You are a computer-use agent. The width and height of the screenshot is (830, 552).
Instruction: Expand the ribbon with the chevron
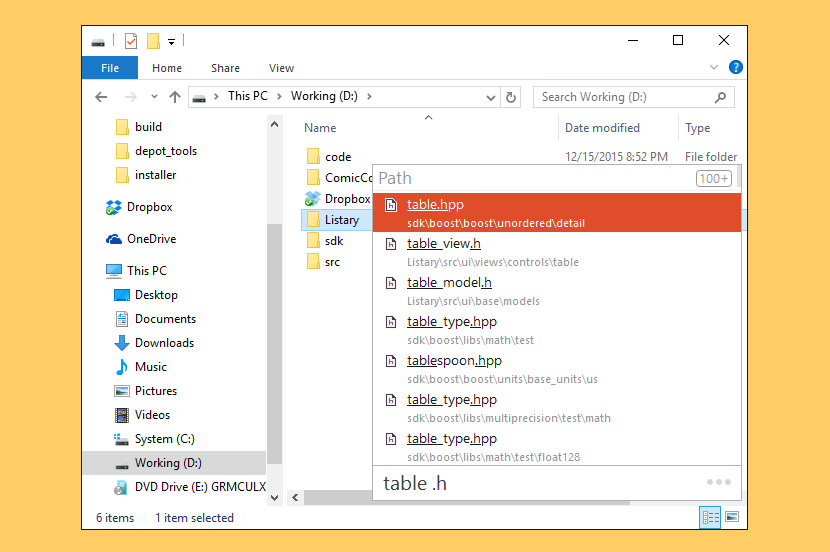pyautogui.click(x=714, y=68)
